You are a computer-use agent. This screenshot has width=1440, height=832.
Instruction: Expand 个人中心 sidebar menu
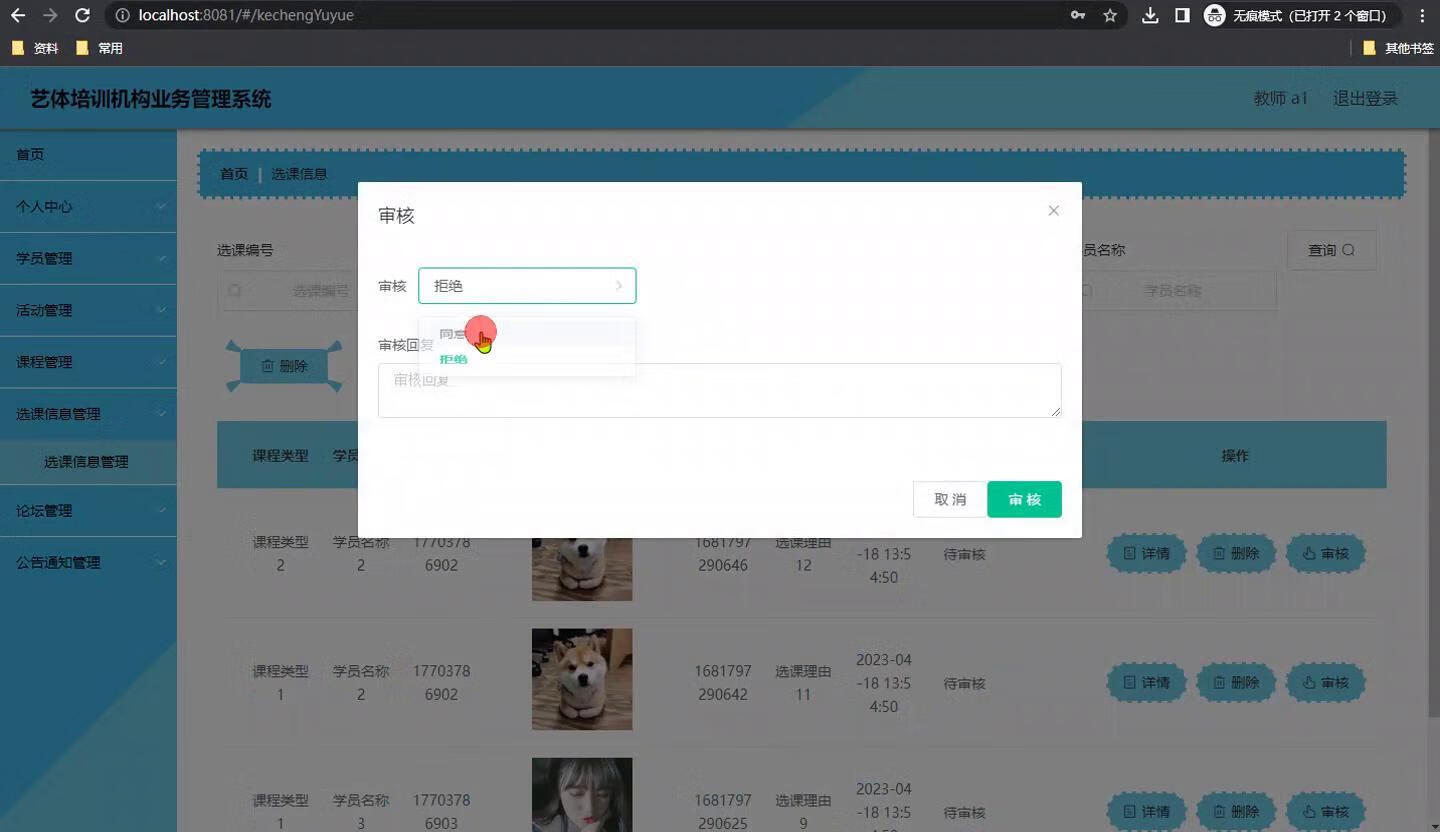pyautogui.click(x=88, y=207)
